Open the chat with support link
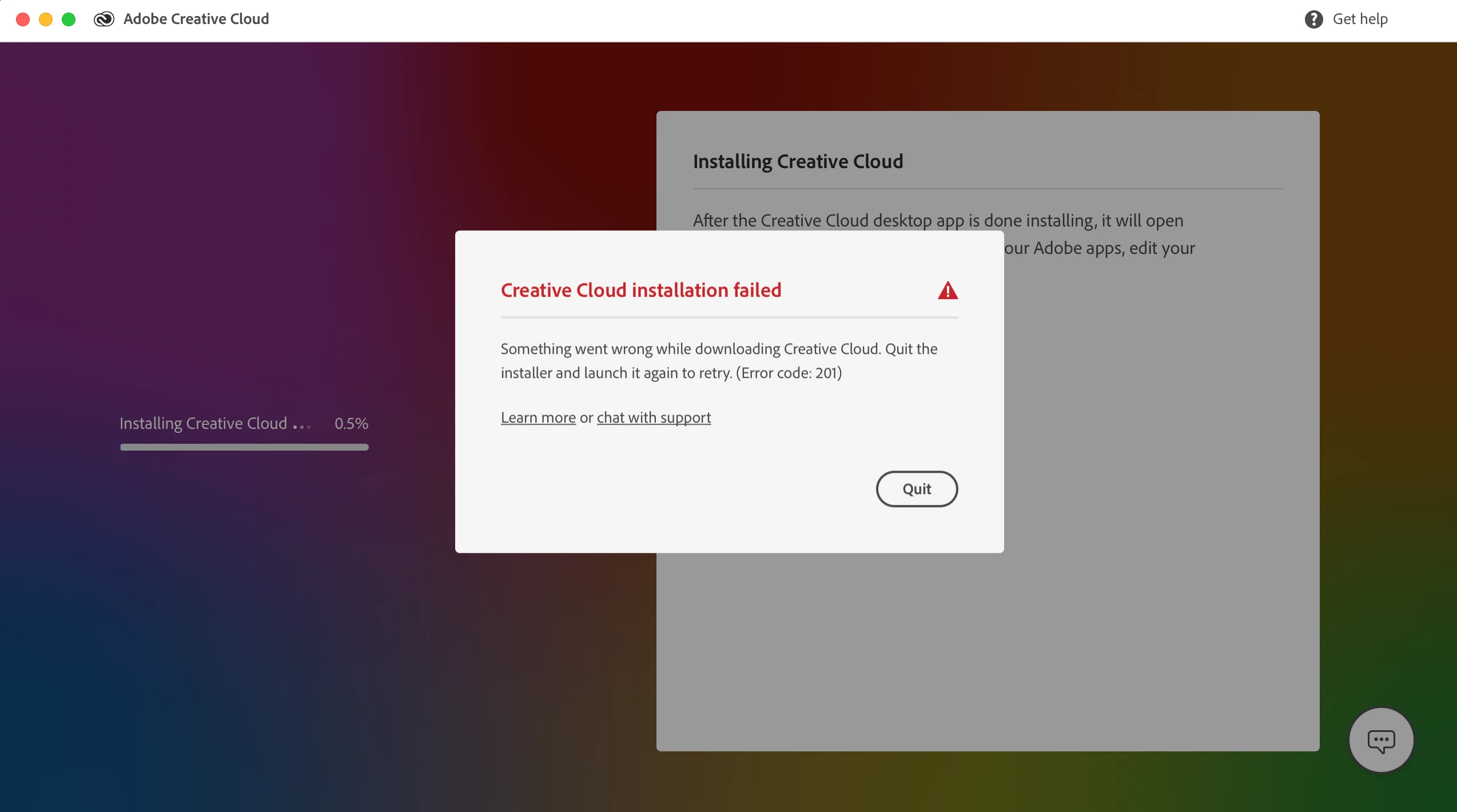This screenshot has height=812, width=1457. pyautogui.click(x=654, y=417)
